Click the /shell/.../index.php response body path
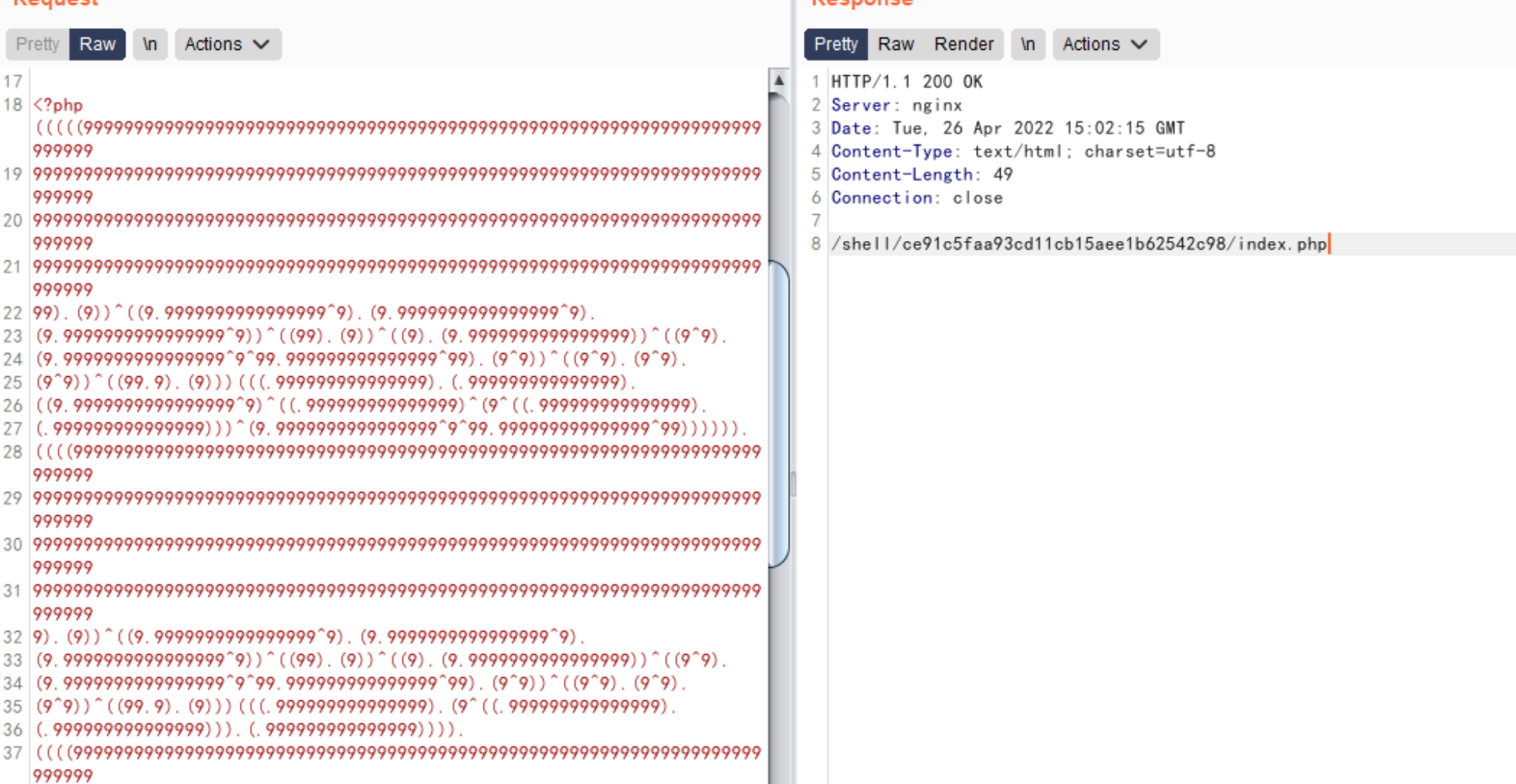1516x784 pixels. pos(1079,244)
